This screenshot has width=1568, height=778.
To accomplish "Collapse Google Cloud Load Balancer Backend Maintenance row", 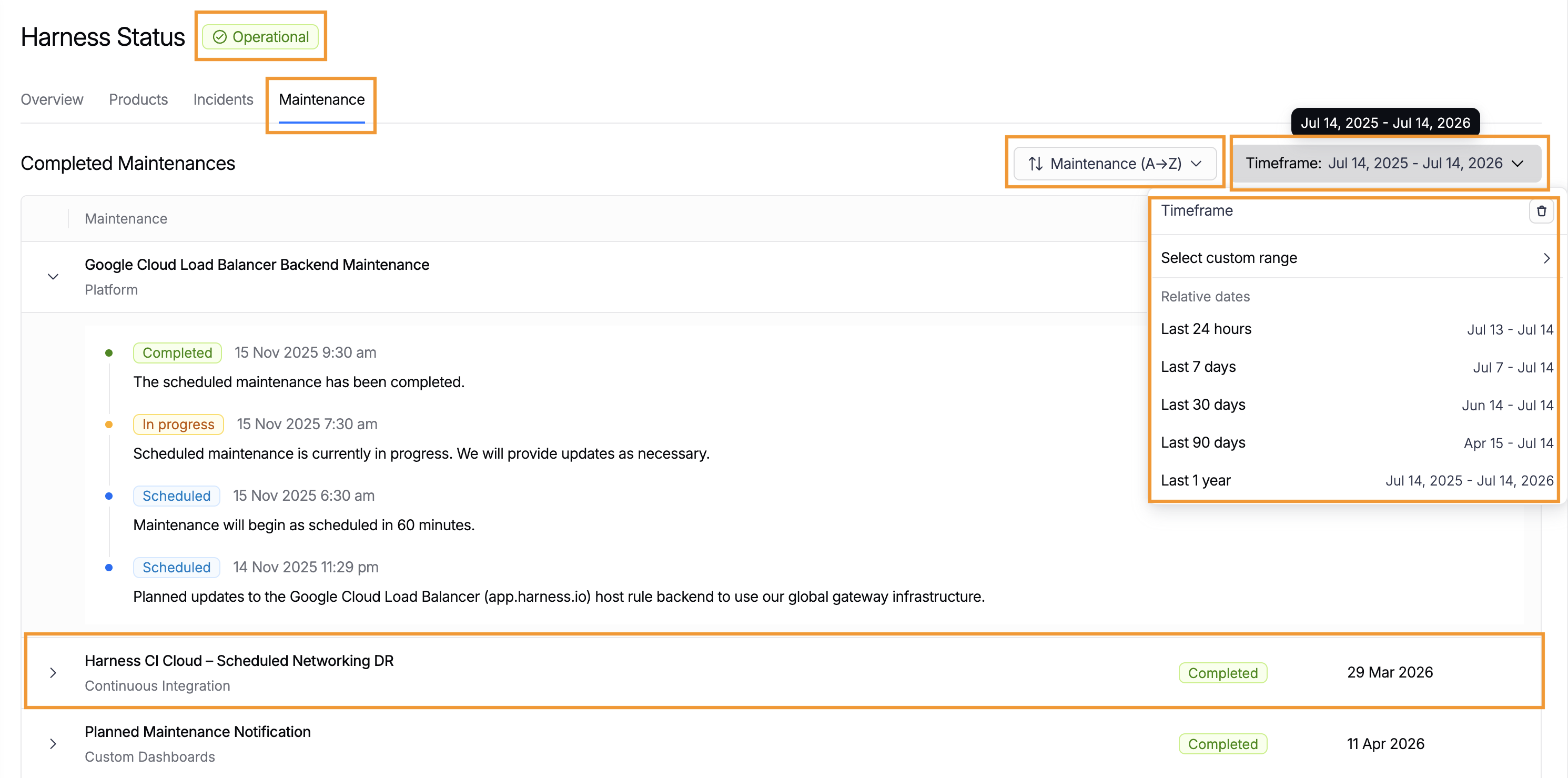I will pos(53,276).
